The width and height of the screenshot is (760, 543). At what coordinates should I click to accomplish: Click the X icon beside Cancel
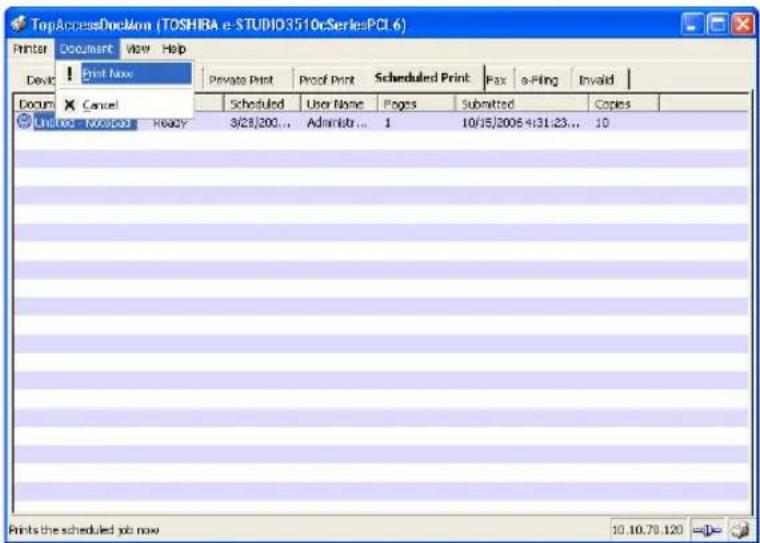click(x=70, y=105)
